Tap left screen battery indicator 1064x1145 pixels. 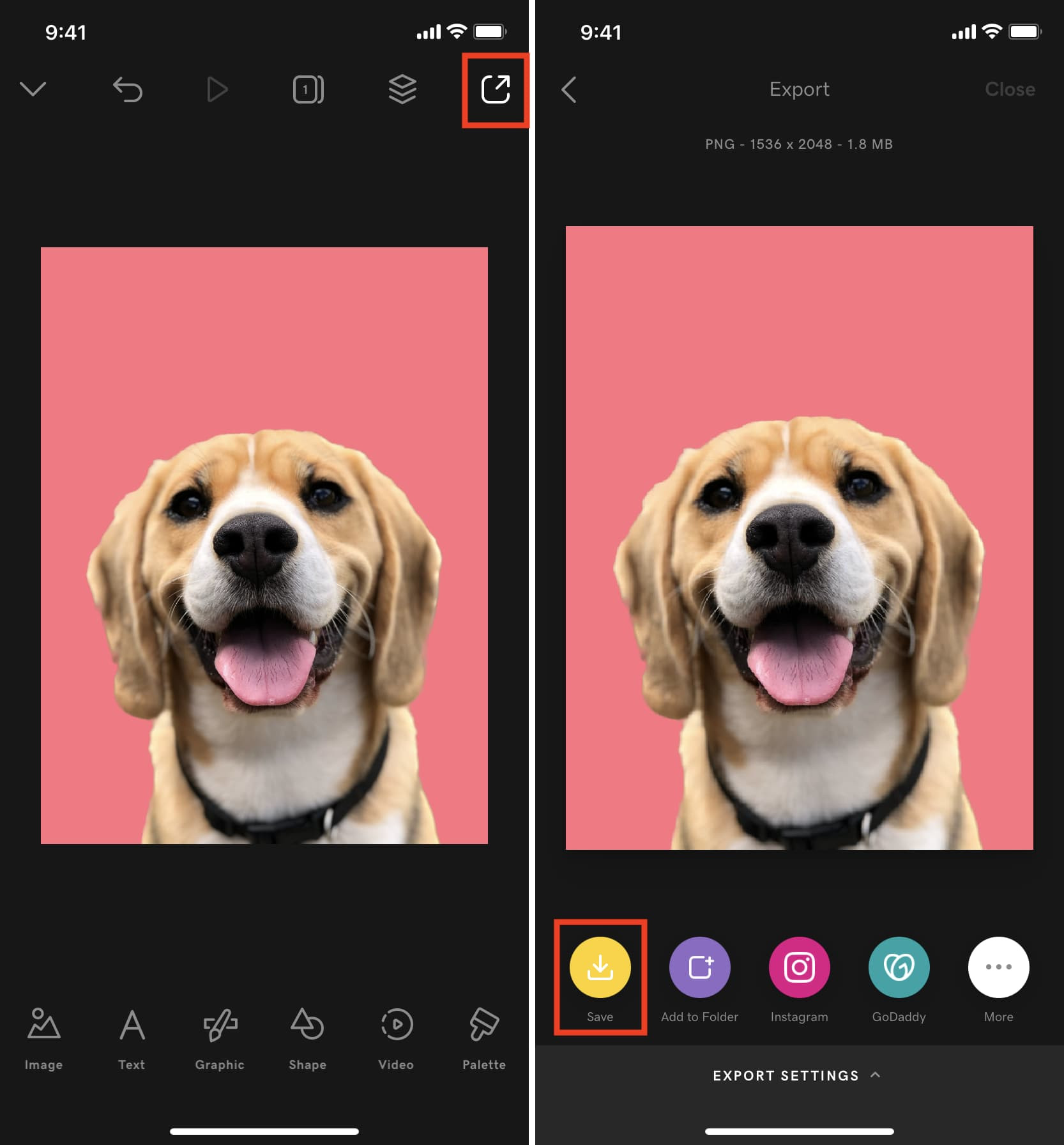pyautogui.click(x=490, y=31)
